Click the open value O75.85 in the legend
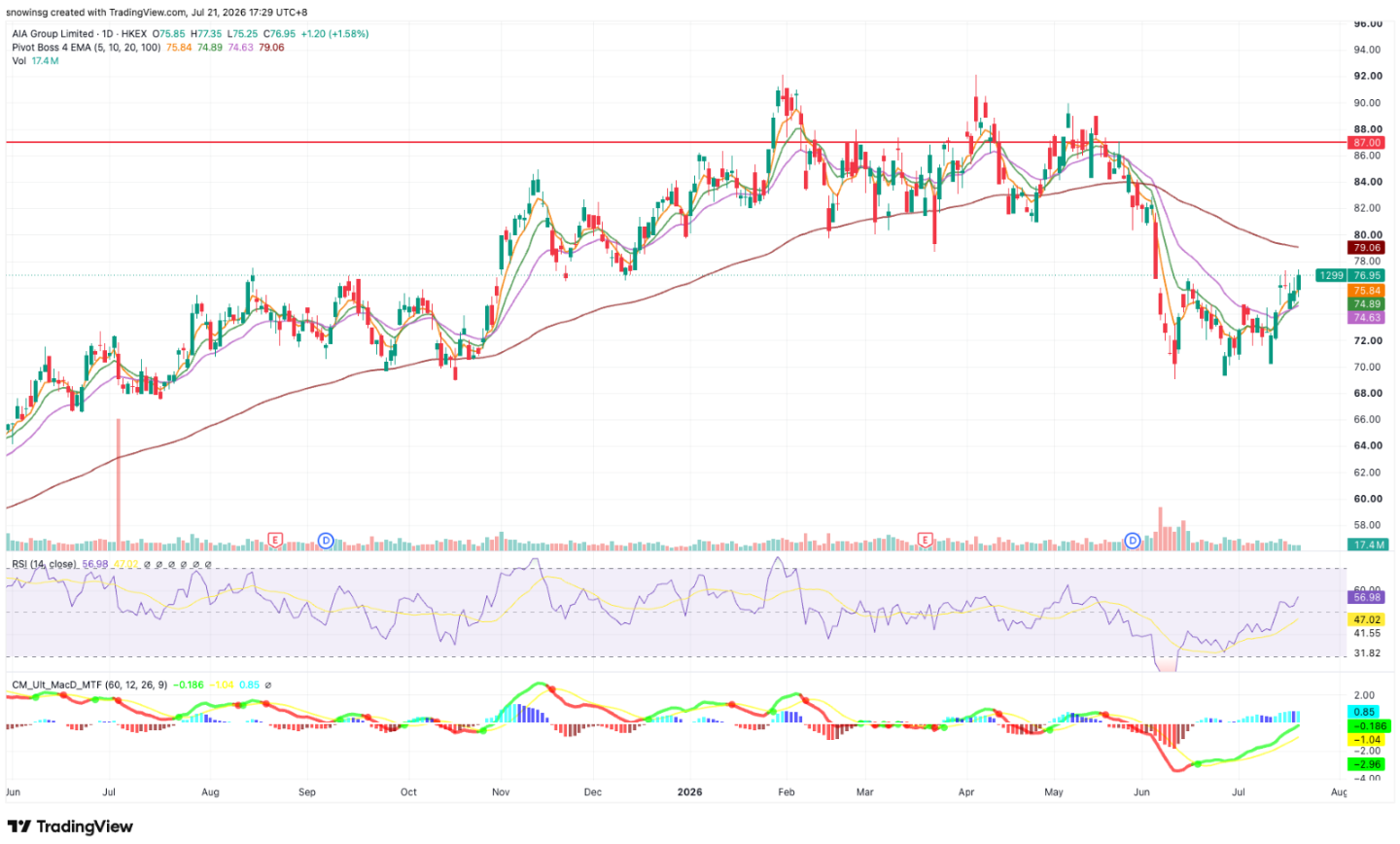The height and width of the screenshot is (844, 1400). (x=168, y=34)
